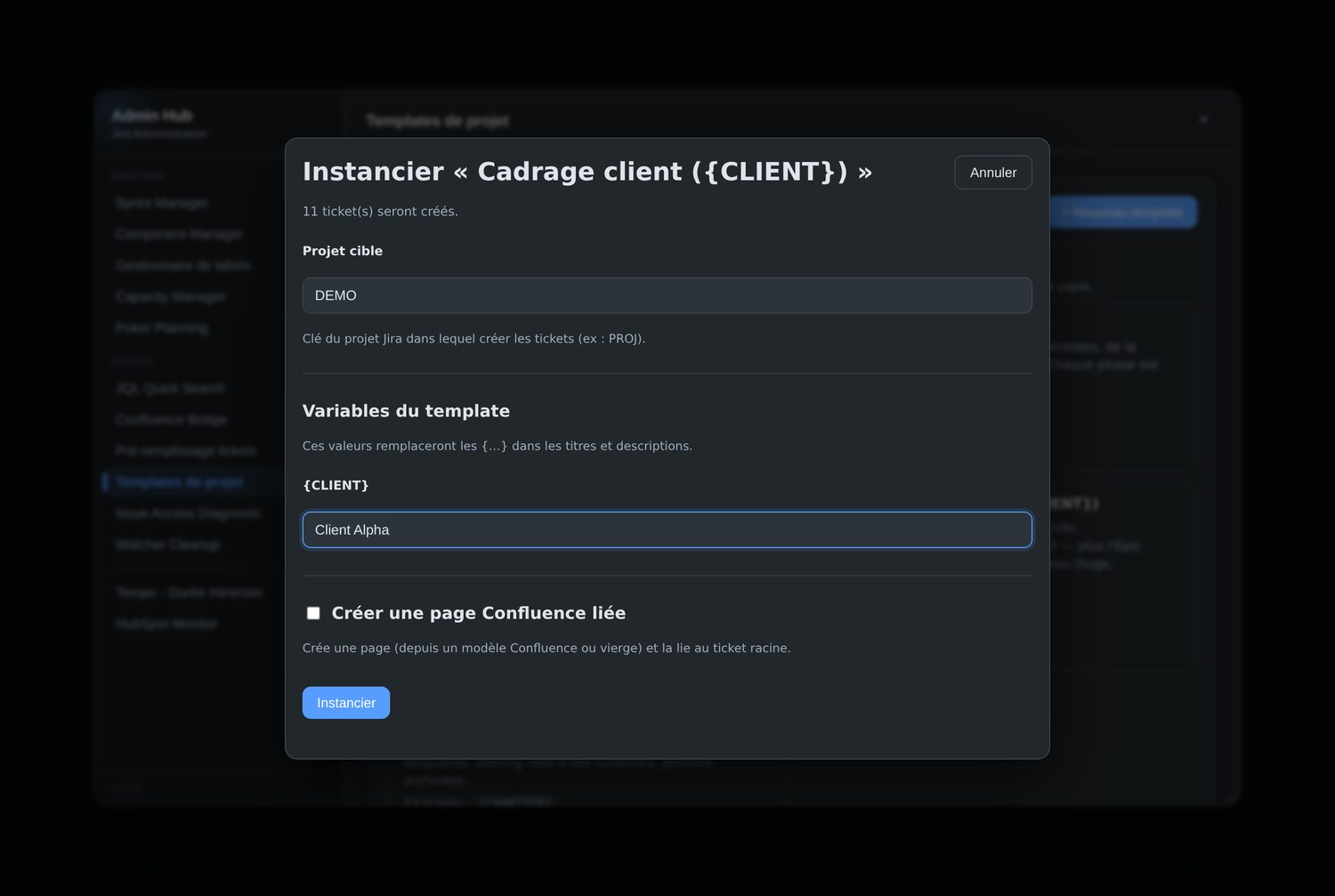Click the 'Ces valeurs remplaceront les {…}' description
This screenshot has width=1335, height=896.
pyautogui.click(x=498, y=446)
